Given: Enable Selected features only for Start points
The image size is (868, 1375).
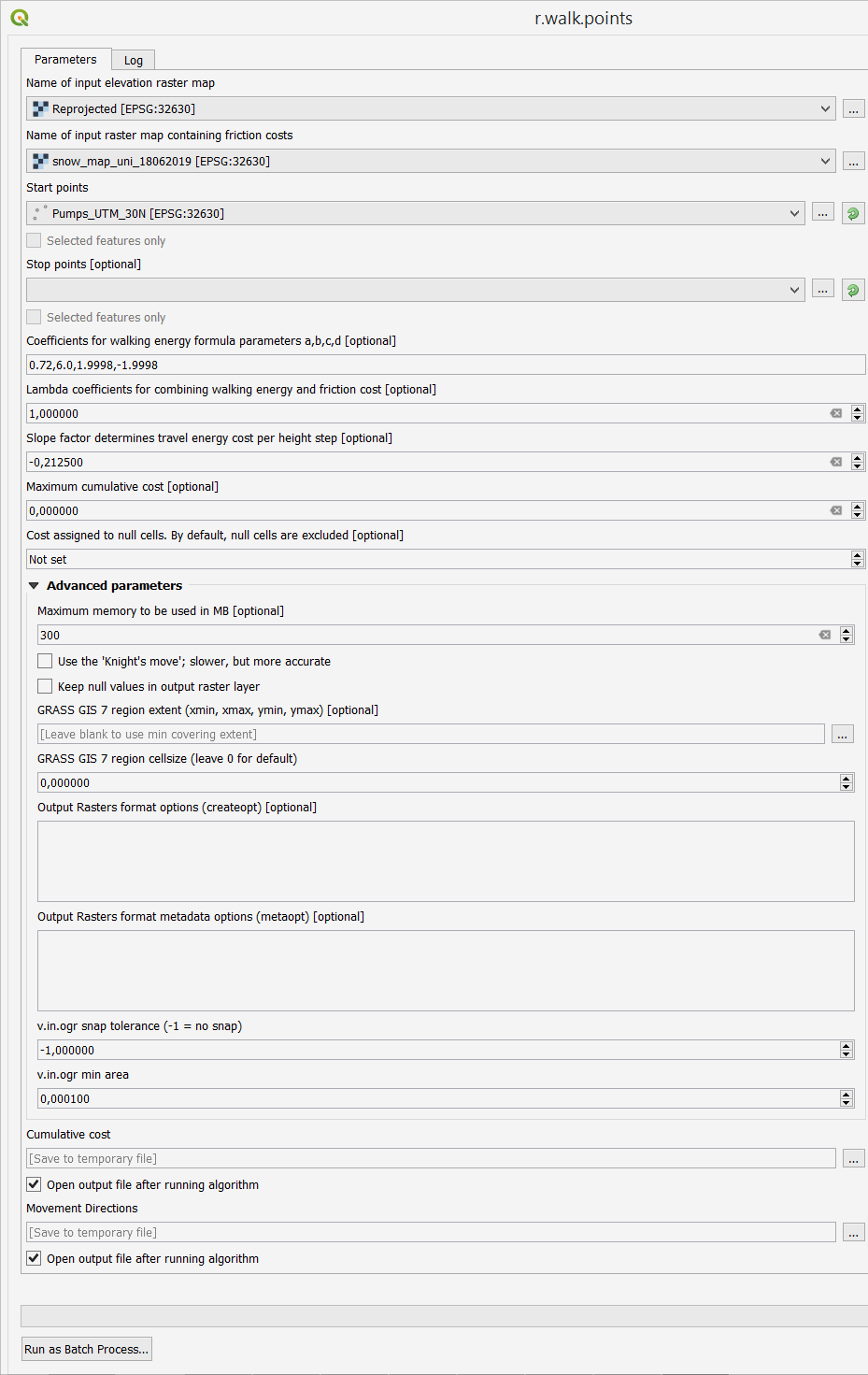Looking at the screenshot, I should 34,240.
